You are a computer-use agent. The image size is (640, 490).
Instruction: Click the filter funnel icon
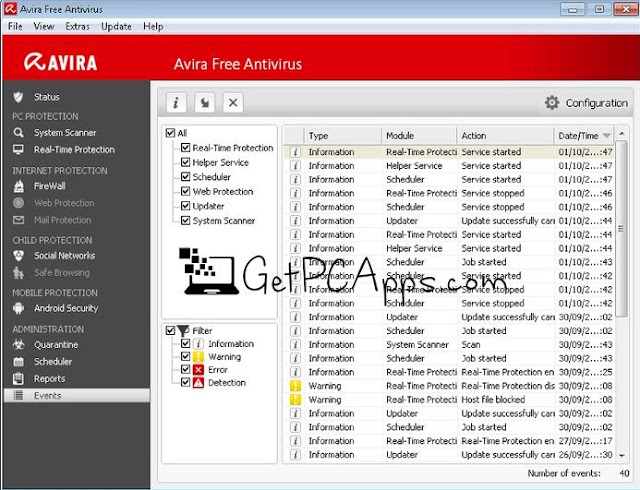coord(183,330)
